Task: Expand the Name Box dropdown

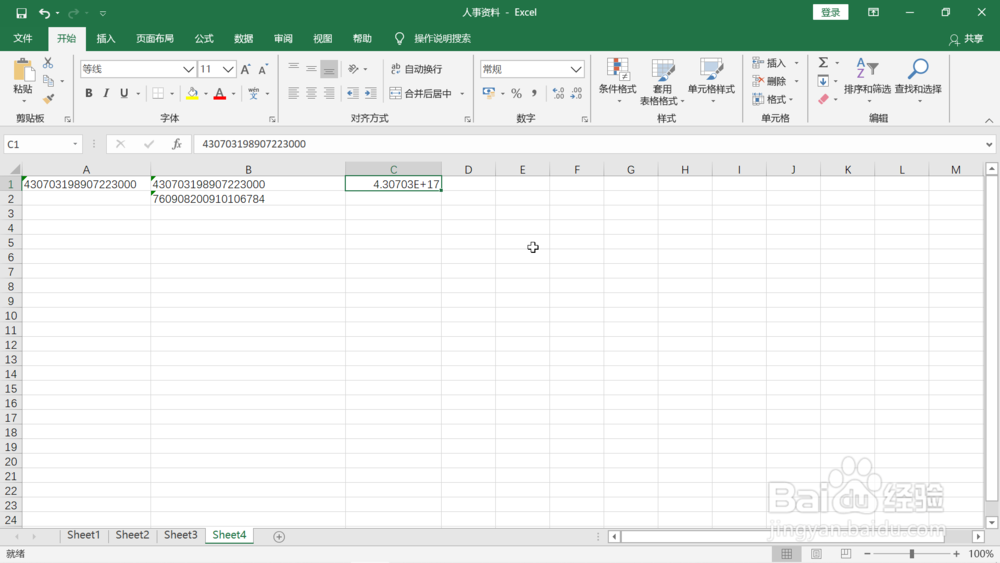Action: pos(75,144)
